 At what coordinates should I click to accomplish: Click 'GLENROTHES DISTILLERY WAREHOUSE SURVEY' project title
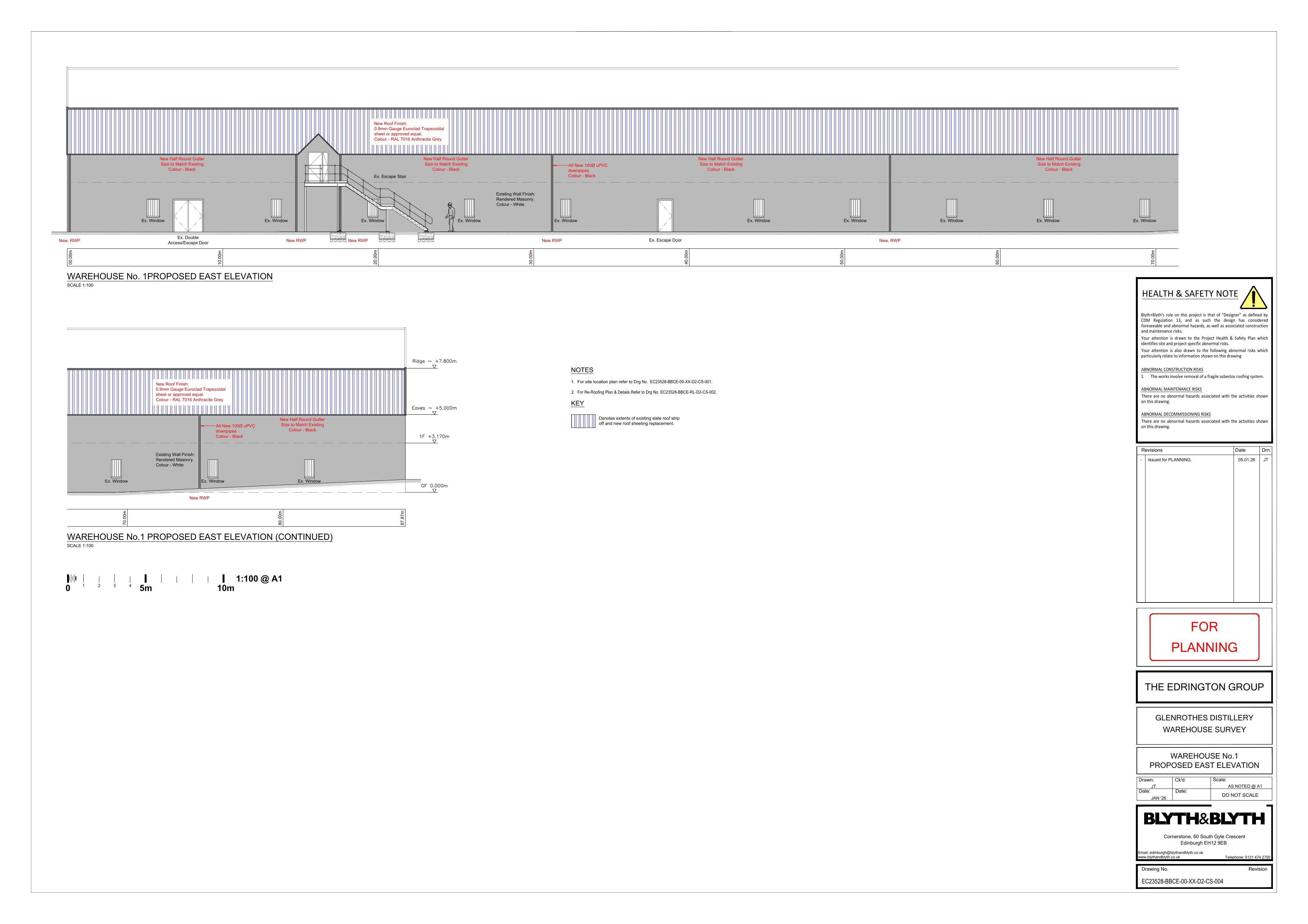(x=1204, y=723)
